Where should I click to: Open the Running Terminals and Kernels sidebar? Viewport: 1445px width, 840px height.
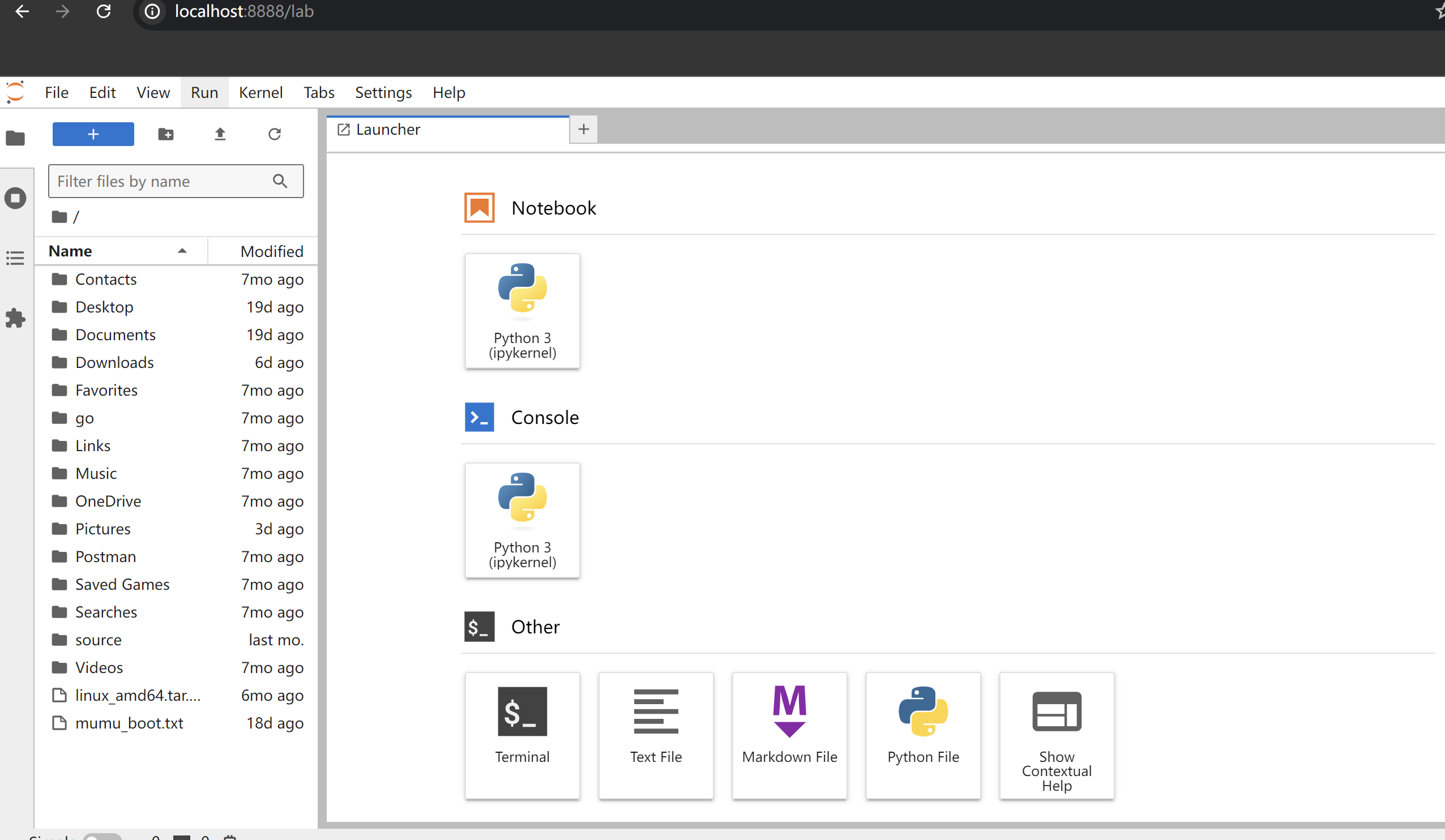[15, 198]
